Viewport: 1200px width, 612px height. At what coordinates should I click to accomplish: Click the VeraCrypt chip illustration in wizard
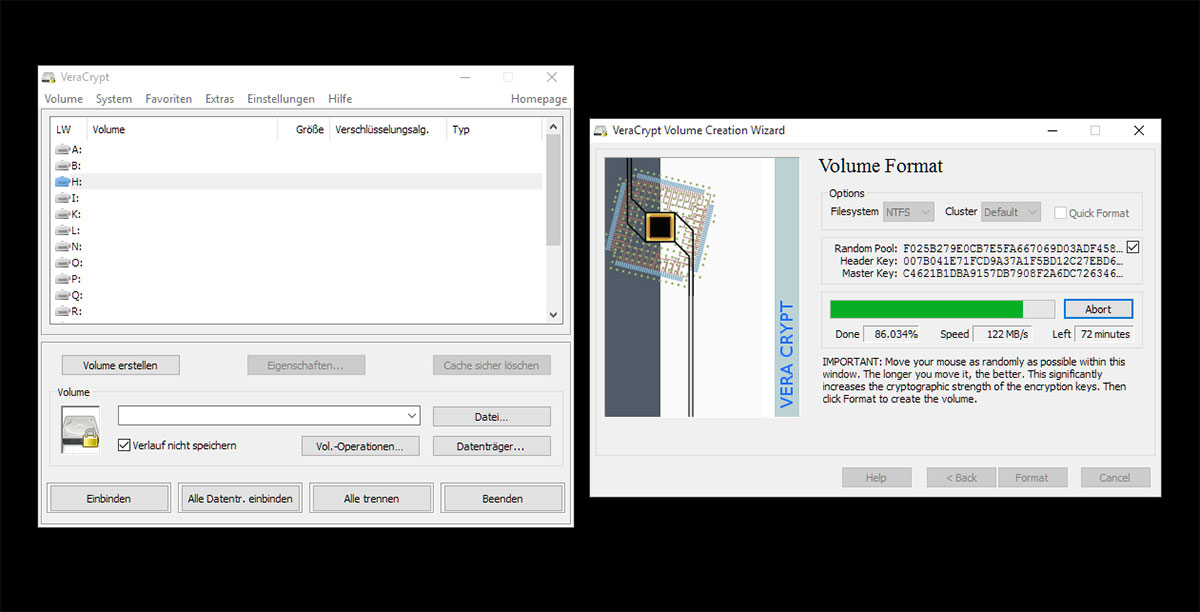pos(702,287)
